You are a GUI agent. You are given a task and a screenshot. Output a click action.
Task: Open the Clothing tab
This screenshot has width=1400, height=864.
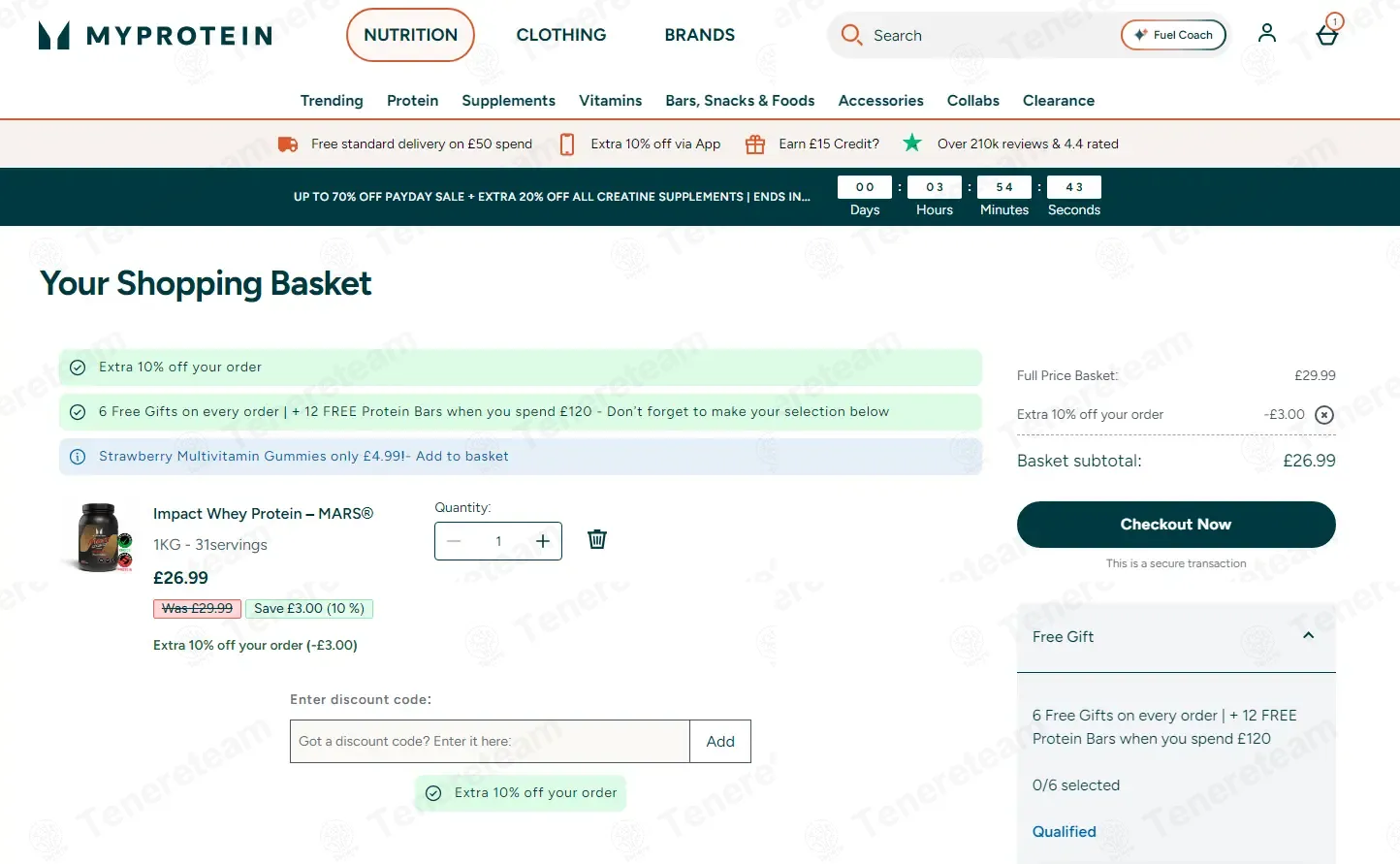tap(561, 35)
